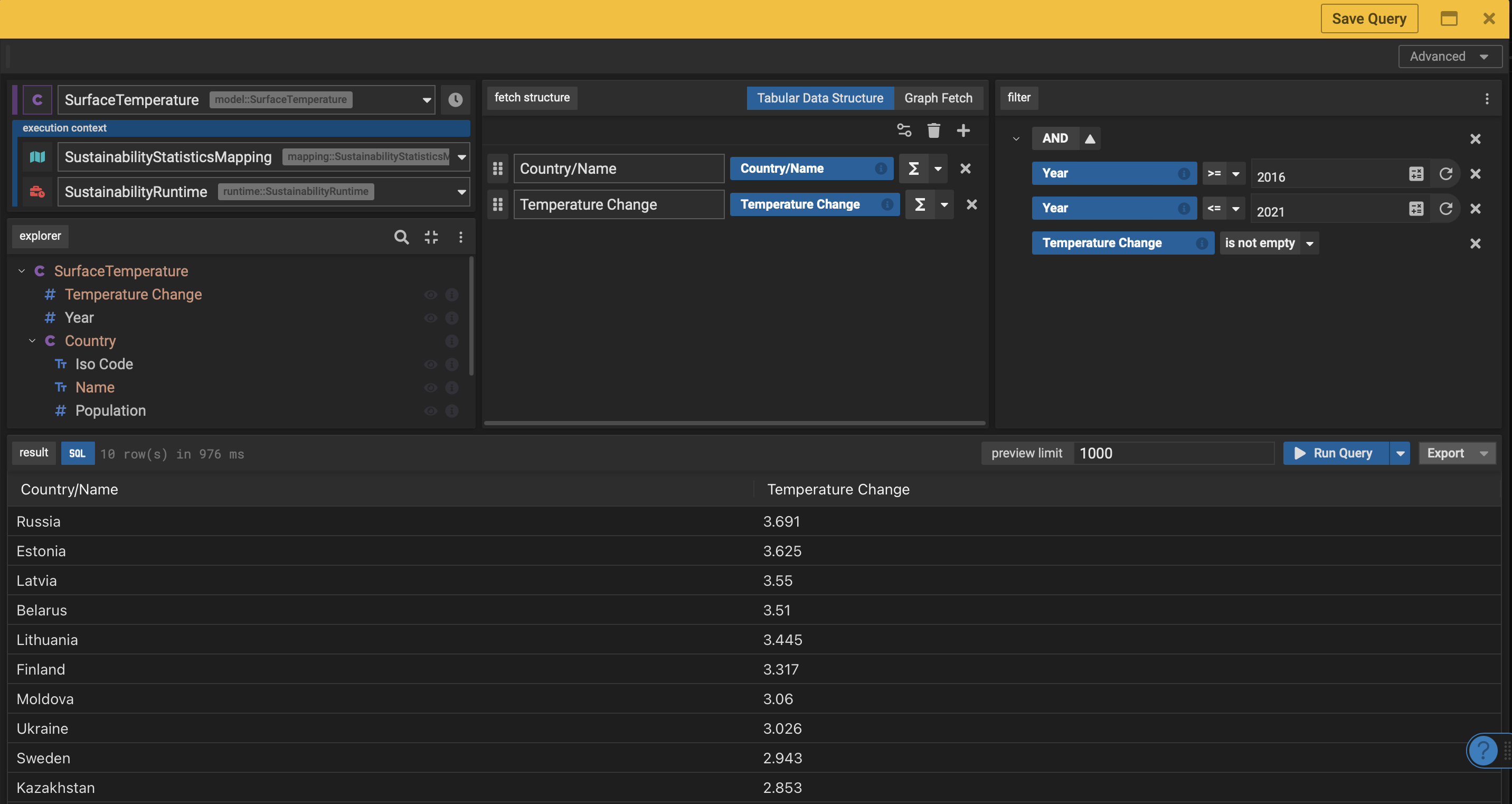Click the Save Query button

(1369, 19)
